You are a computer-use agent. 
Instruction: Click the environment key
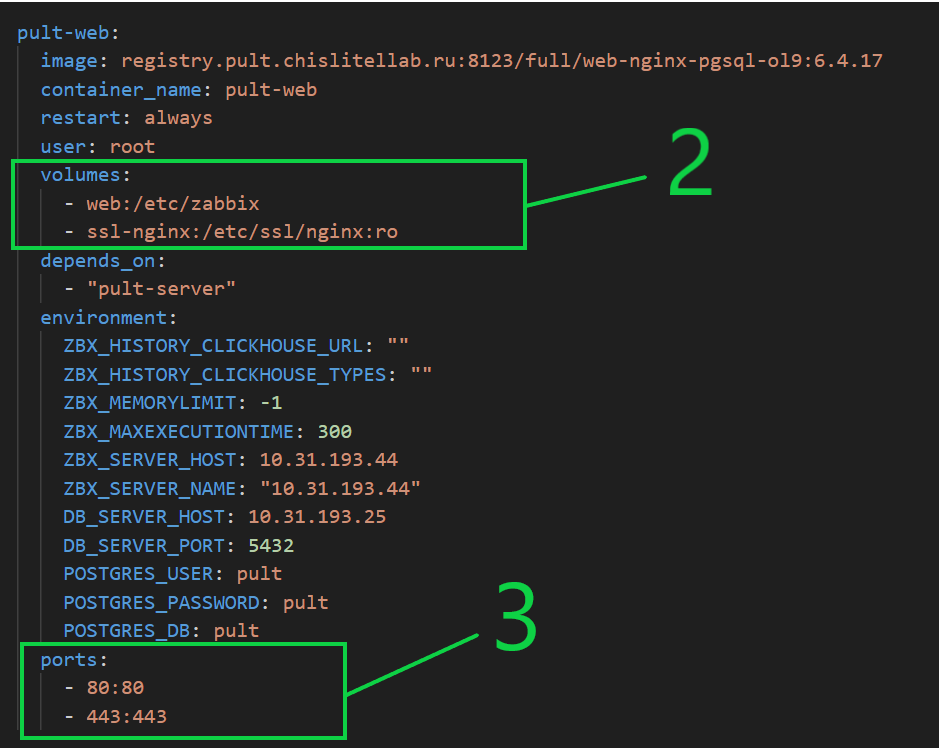pos(104,317)
